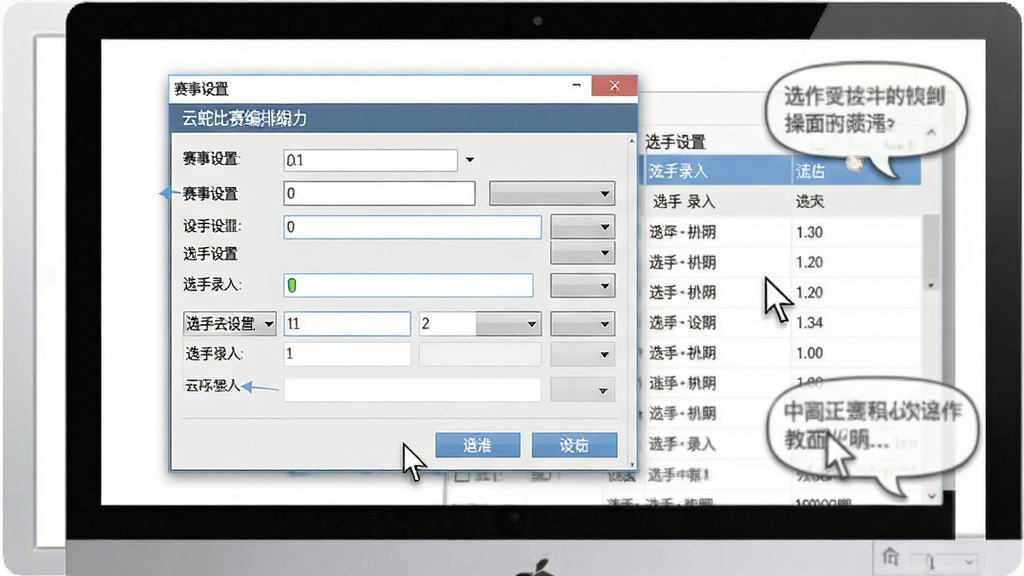
Task: Select the 1.30 cell in the background table
Action: coord(856,232)
